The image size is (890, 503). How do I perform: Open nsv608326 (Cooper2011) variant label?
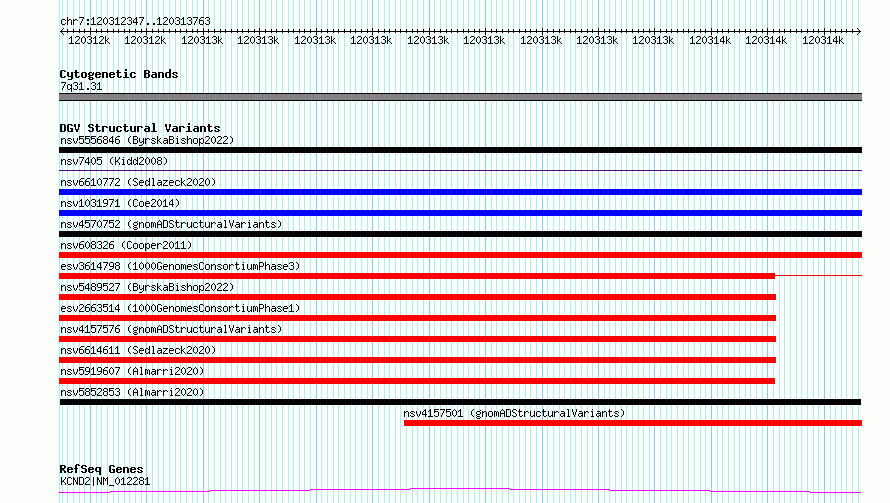[x=126, y=245]
